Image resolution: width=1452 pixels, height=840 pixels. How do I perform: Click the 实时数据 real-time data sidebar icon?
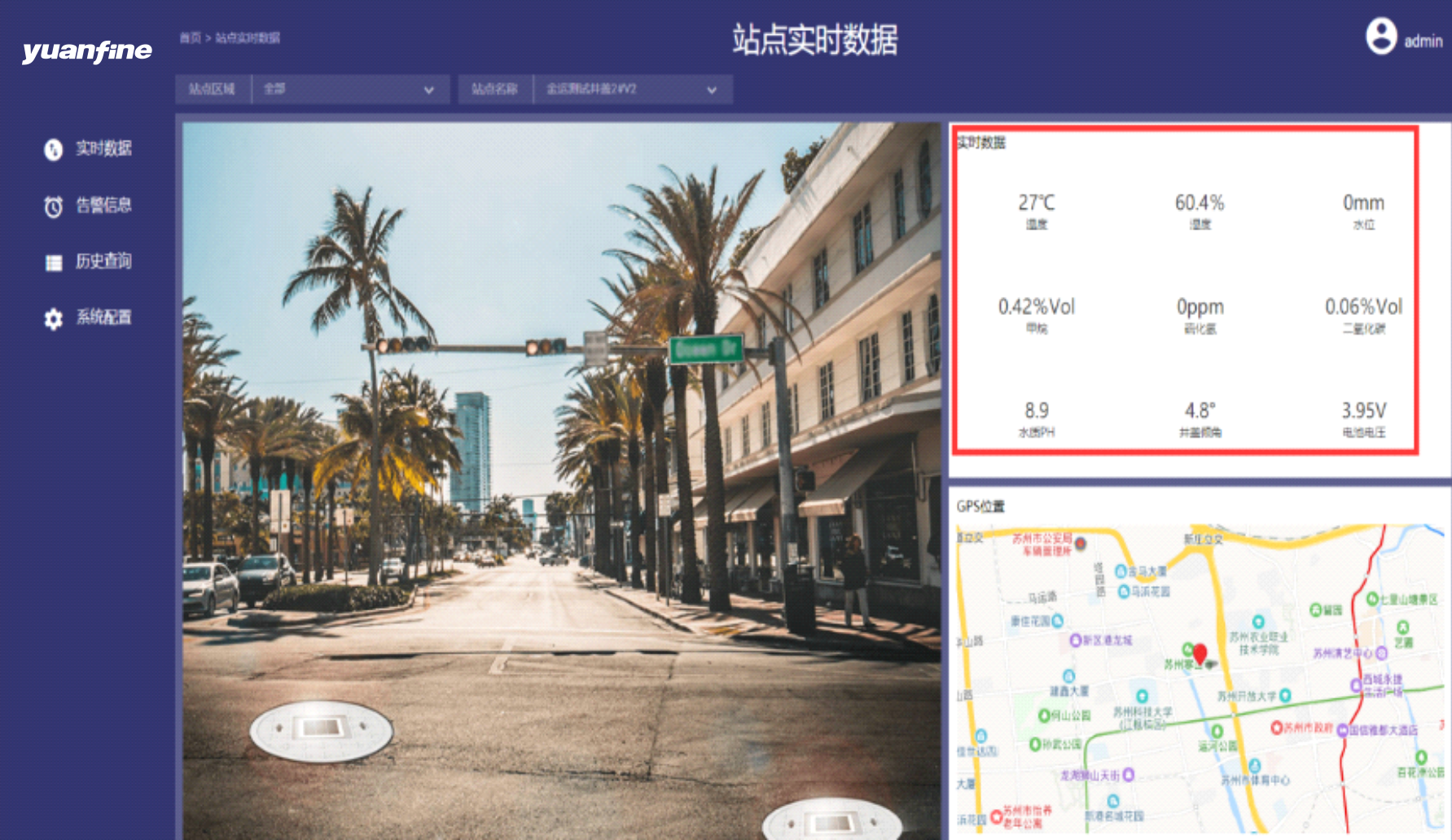53,150
